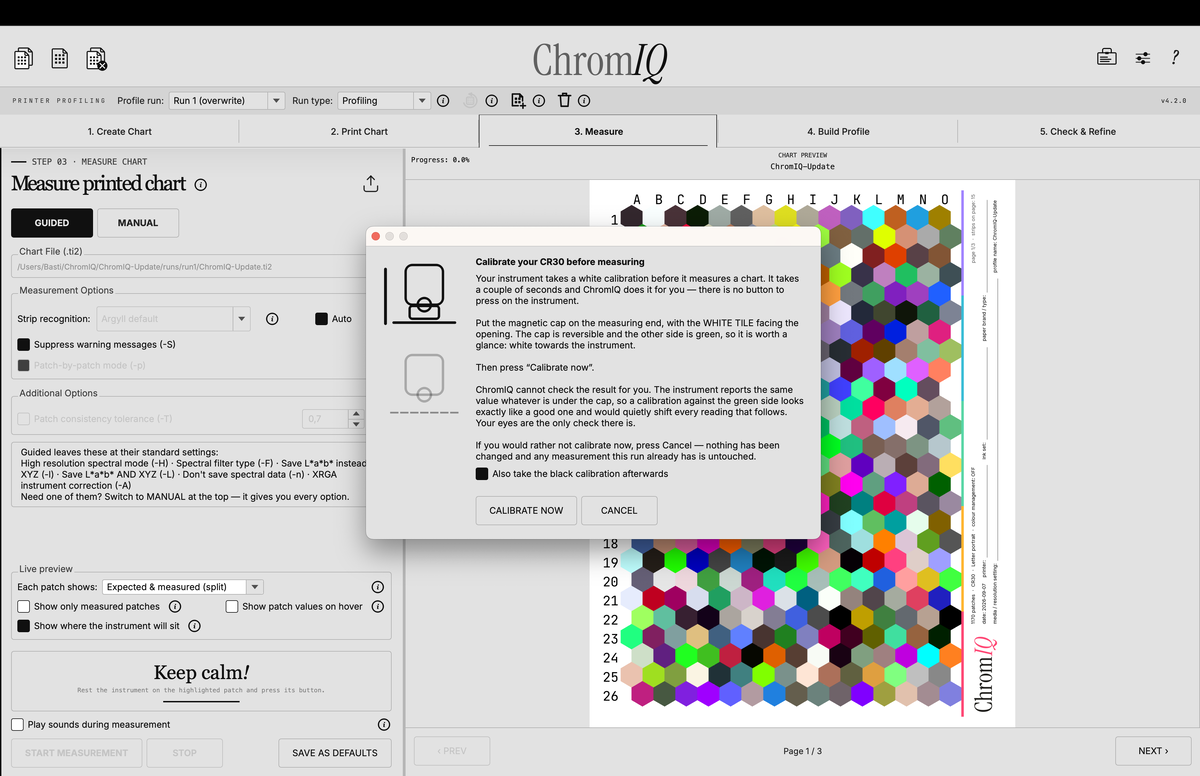This screenshot has width=1200, height=776.
Task: Click info icon in Each patch shows row
Action: [x=378, y=587]
